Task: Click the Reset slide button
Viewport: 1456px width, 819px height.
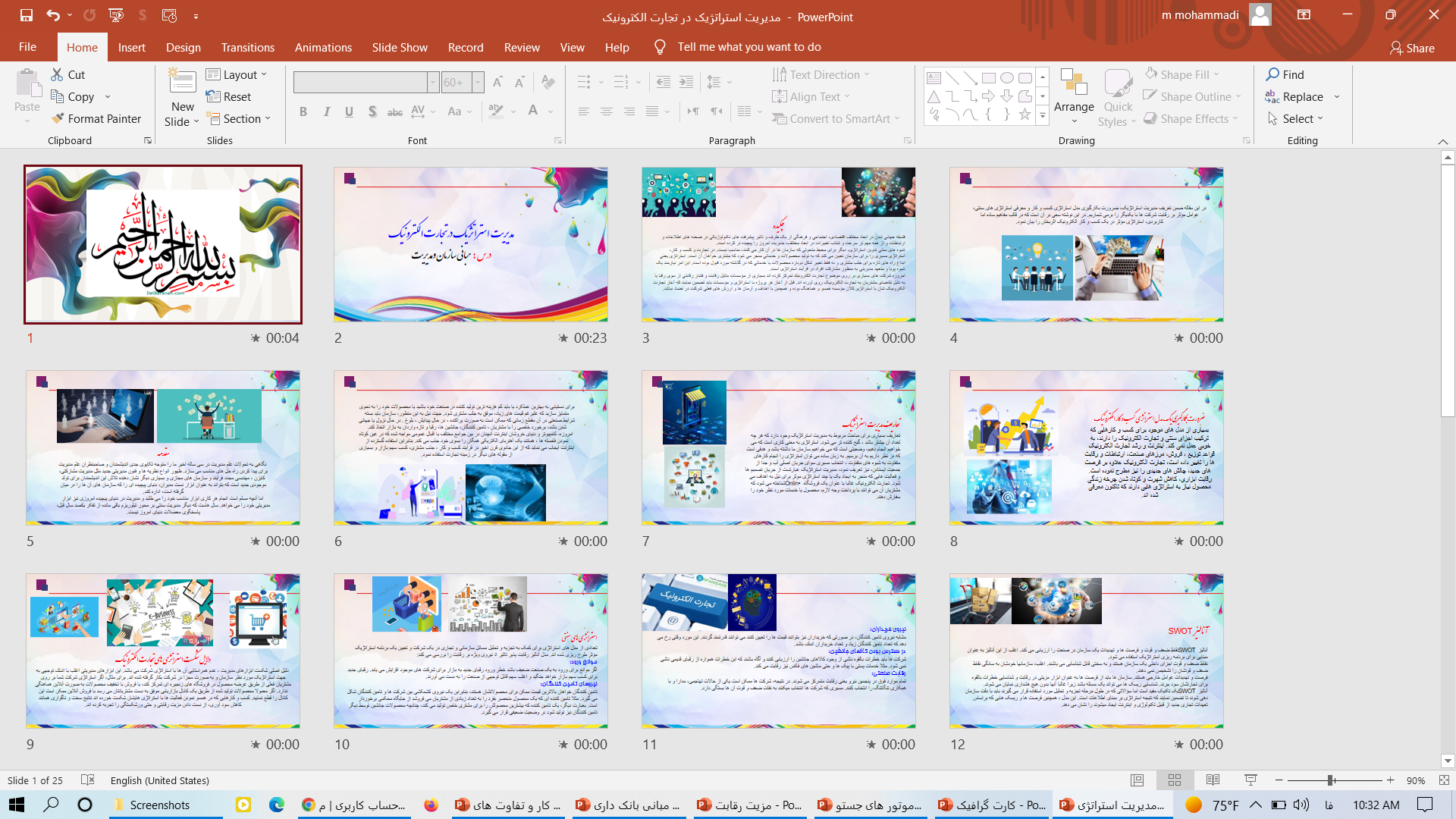Action: [x=228, y=97]
